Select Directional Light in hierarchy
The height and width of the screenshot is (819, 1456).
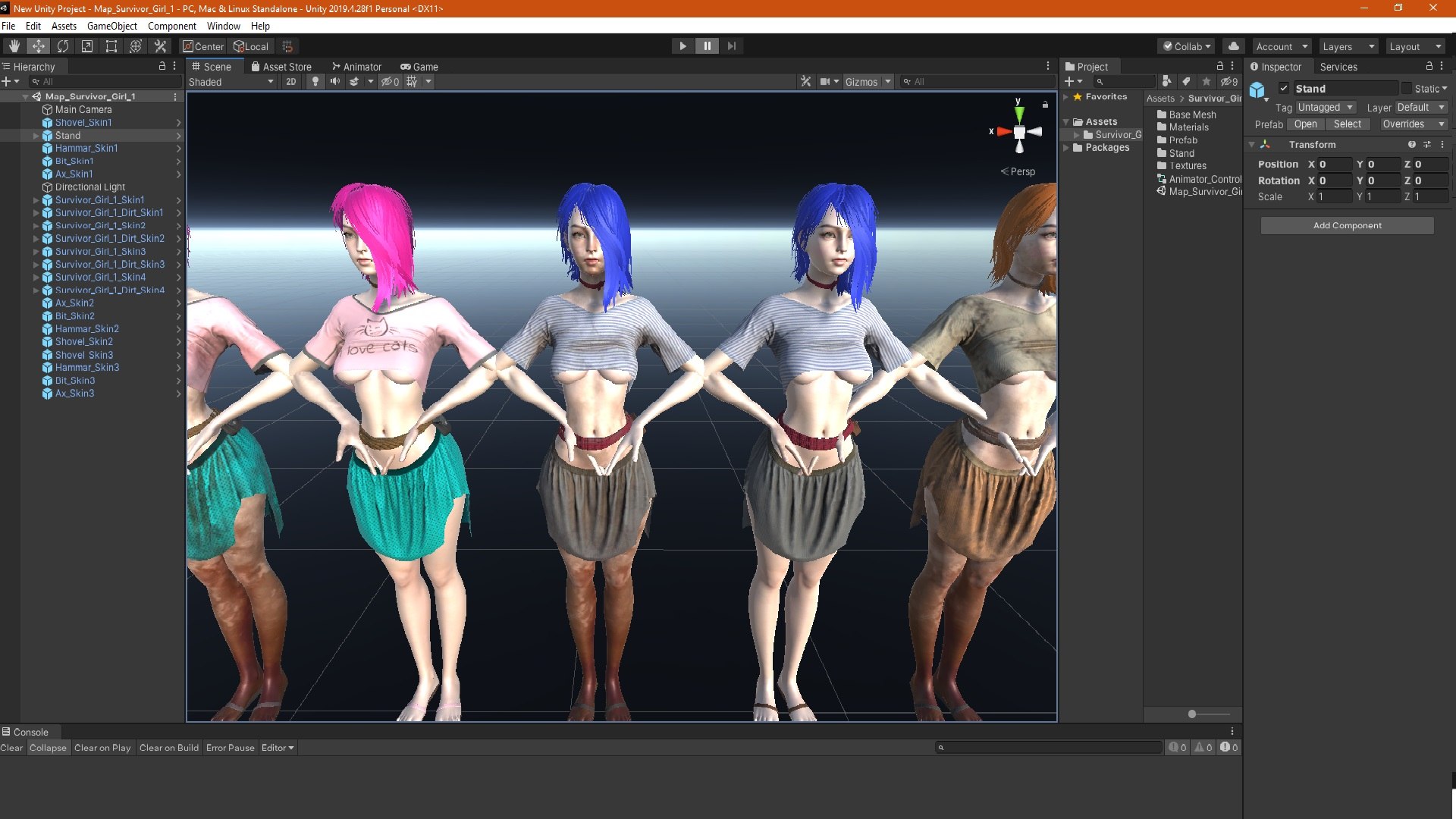[x=89, y=187]
